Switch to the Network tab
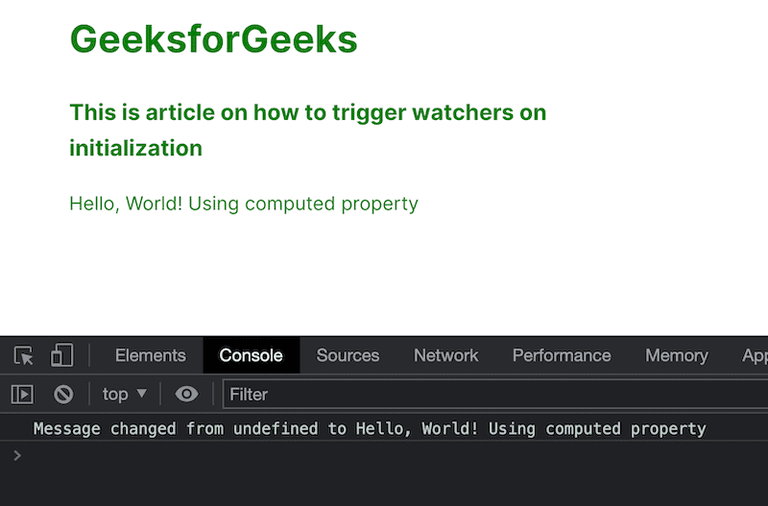Viewport: 768px width, 506px height. (446, 355)
